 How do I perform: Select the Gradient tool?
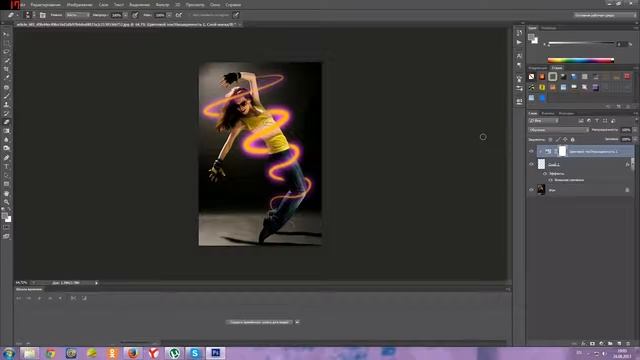[6, 131]
